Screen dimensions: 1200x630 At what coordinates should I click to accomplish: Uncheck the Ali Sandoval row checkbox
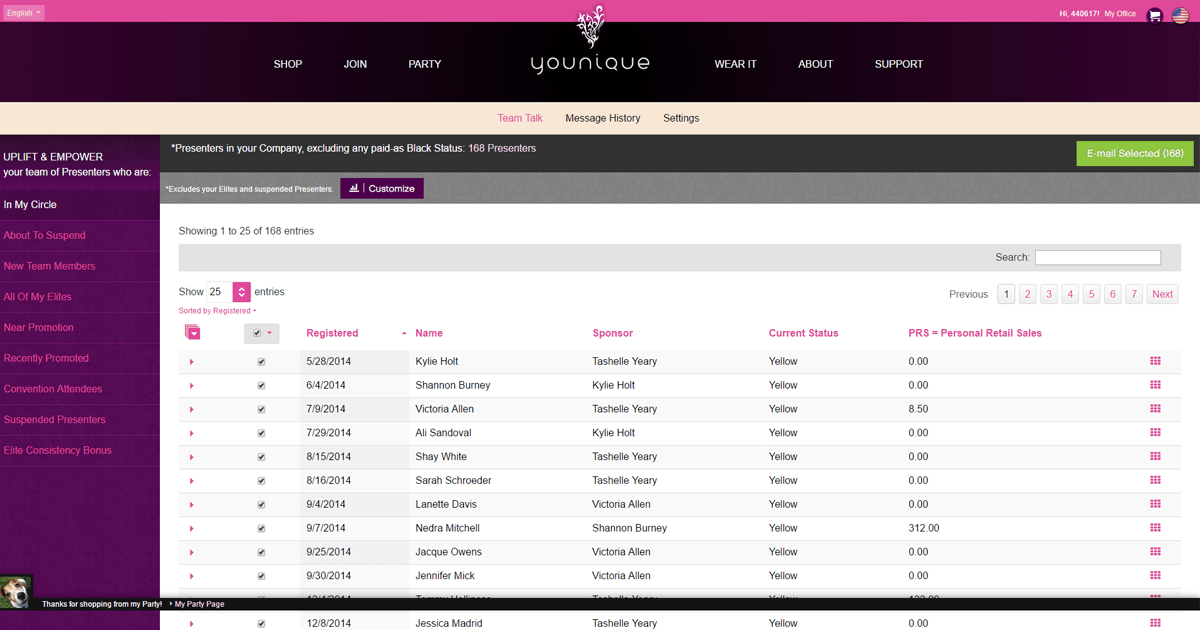click(x=261, y=433)
